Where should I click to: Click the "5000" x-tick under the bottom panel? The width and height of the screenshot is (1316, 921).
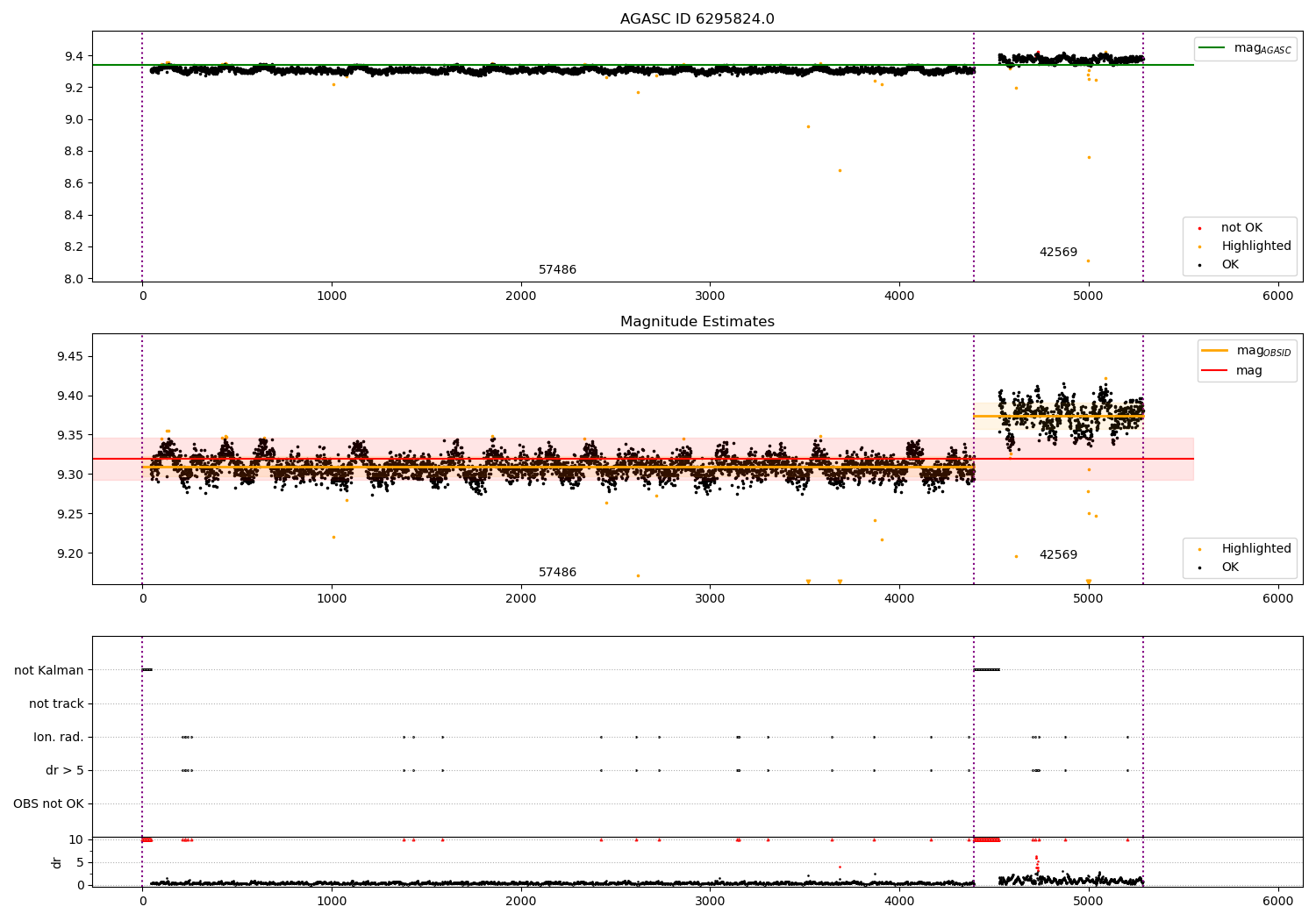(1089, 902)
